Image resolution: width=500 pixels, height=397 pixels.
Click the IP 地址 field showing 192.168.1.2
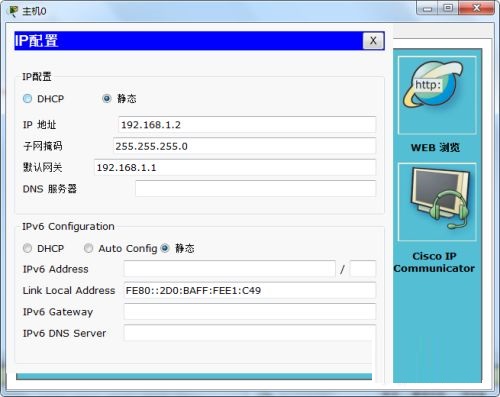[247, 125]
